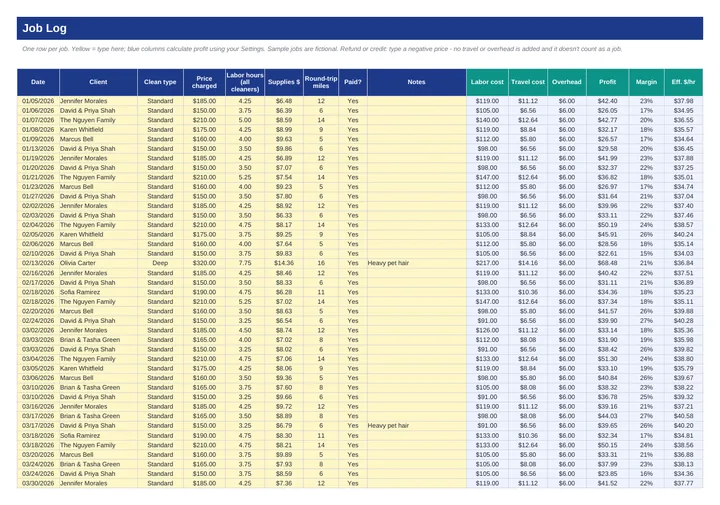Click the Paid? column header

coord(353,82)
